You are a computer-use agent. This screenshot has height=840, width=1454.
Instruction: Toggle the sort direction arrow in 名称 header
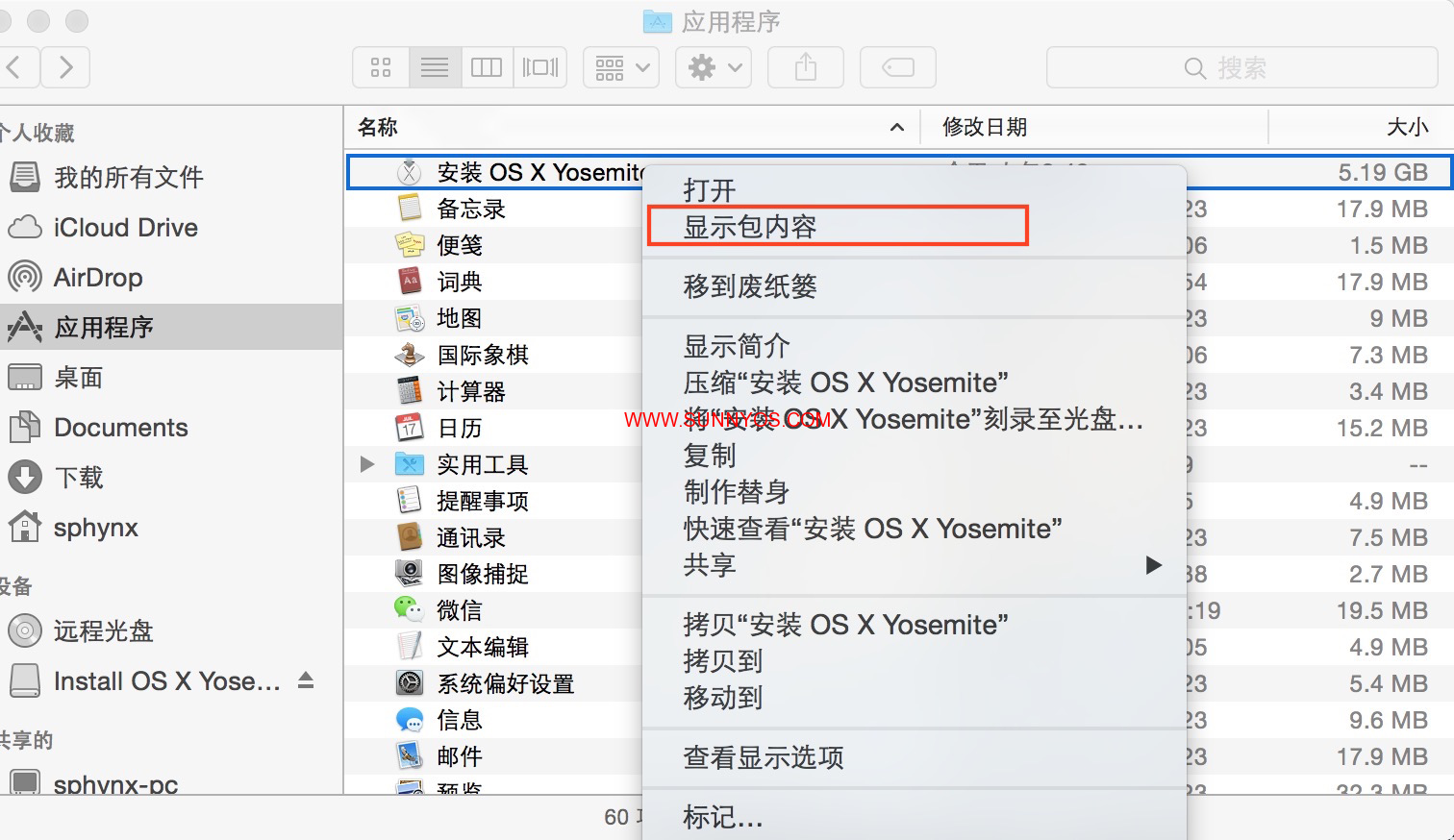coord(897,127)
